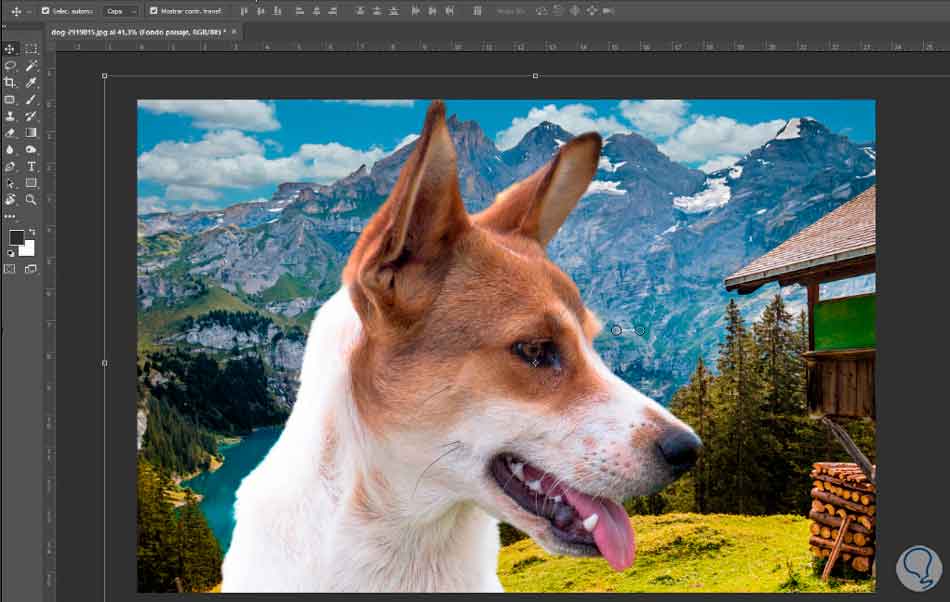Select the Horizontal Type tool

point(31,167)
